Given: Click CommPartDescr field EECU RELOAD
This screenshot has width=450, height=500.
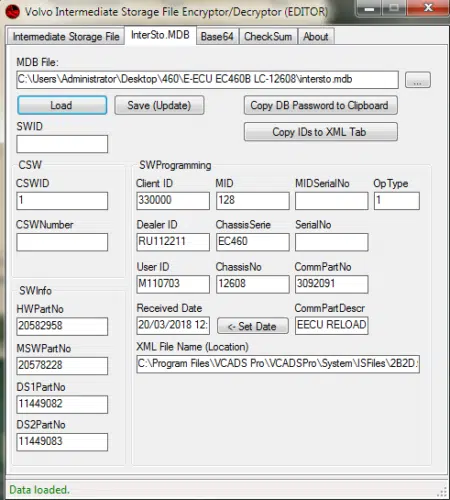Looking at the screenshot, I should tap(332, 325).
